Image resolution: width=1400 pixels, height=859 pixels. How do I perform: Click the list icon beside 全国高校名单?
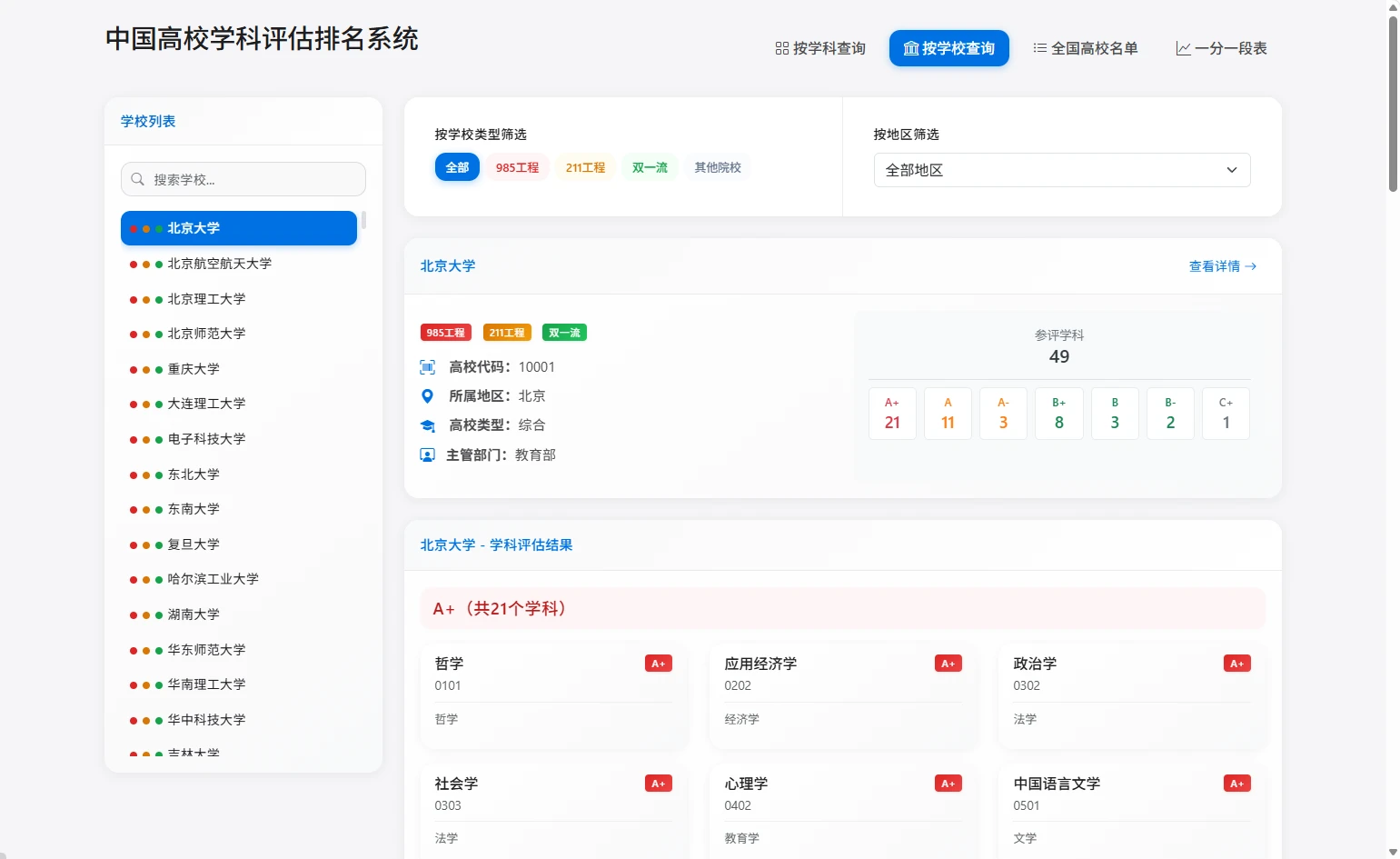(1039, 48)
